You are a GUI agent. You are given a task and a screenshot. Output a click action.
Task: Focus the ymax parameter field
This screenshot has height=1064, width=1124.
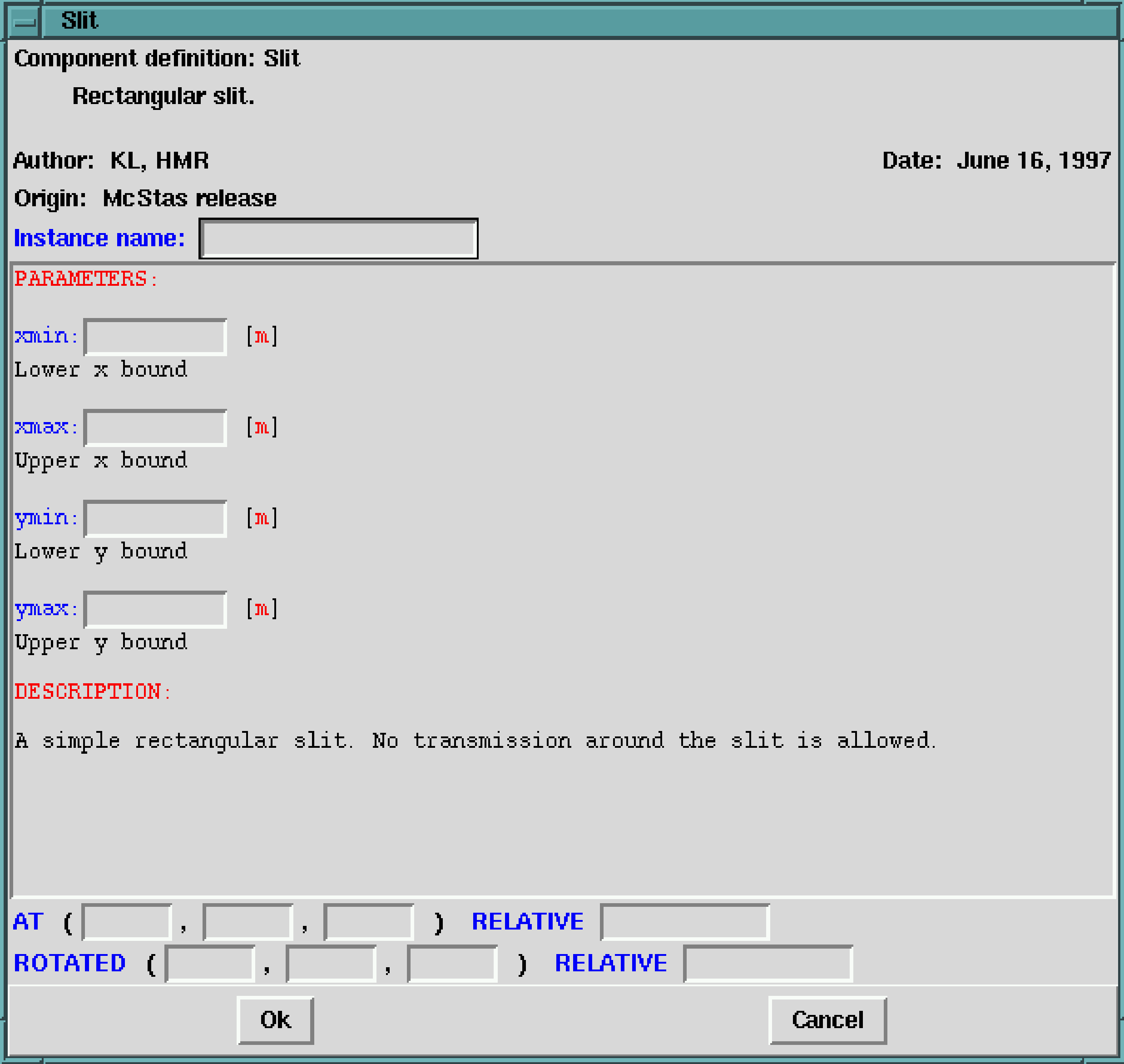pos(155,609)
